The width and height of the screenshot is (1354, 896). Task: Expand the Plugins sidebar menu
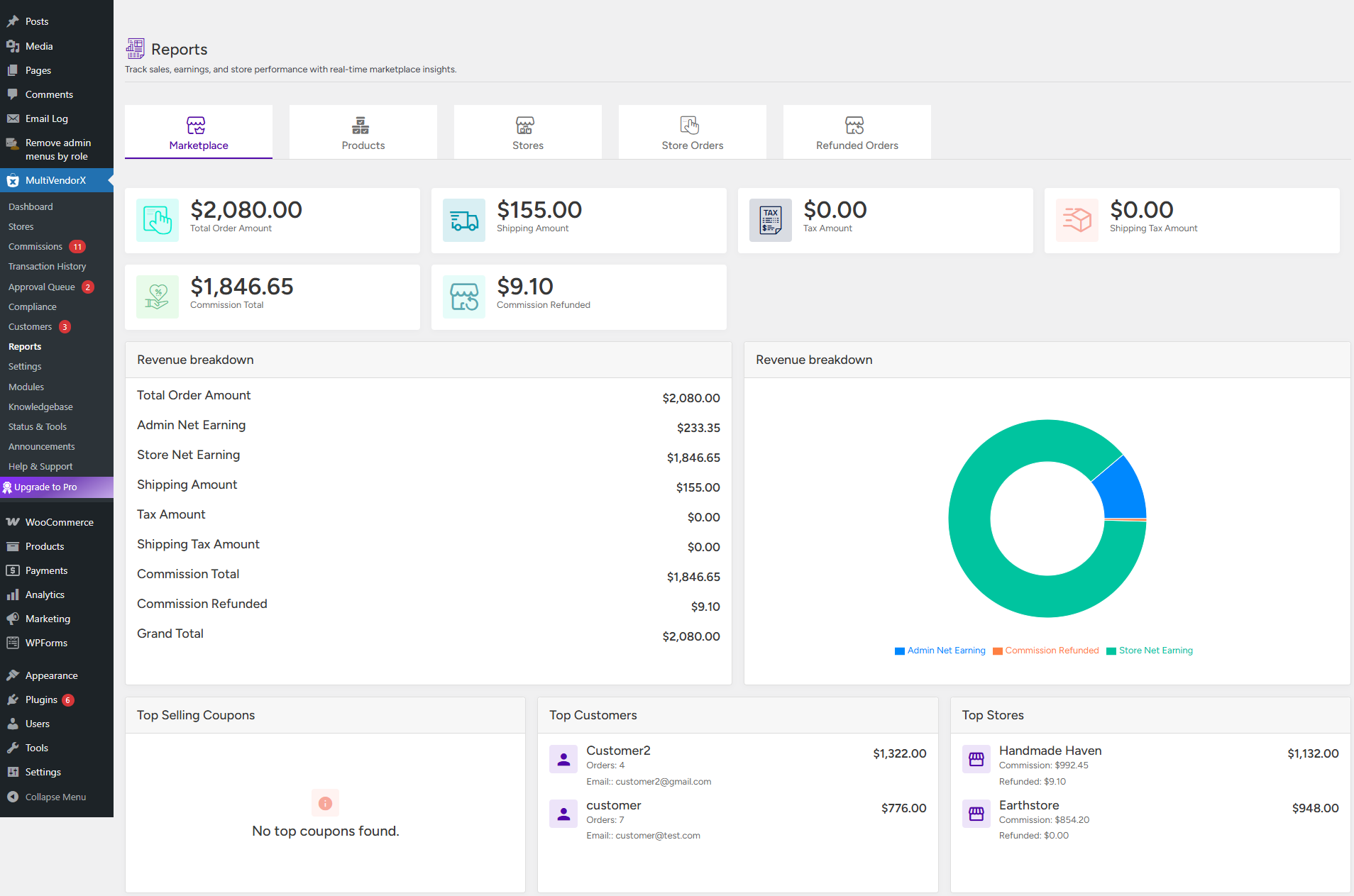[41, 699]
